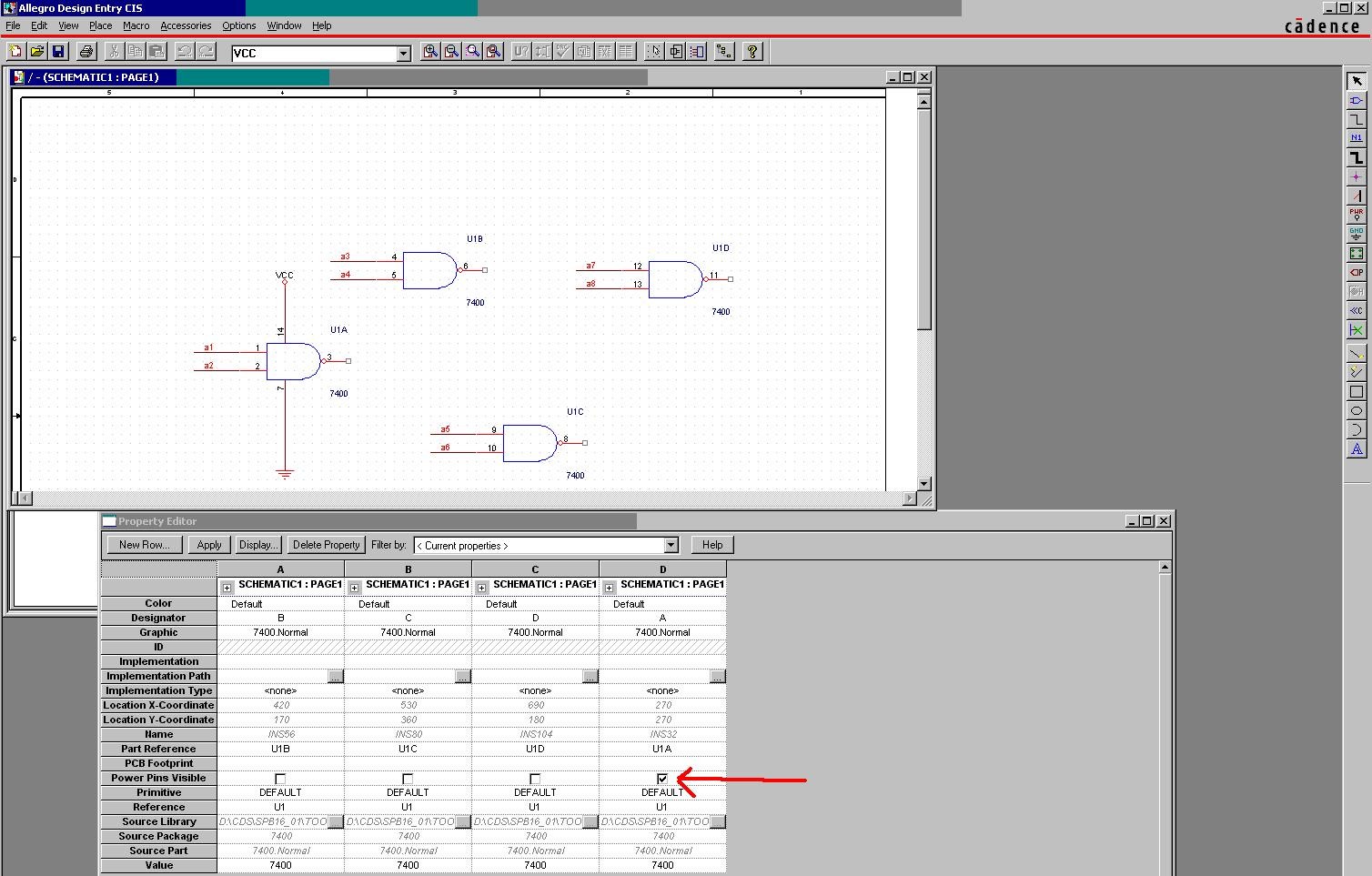Click the Print toolbar icon
The image size is (1372, 876).
86,52
